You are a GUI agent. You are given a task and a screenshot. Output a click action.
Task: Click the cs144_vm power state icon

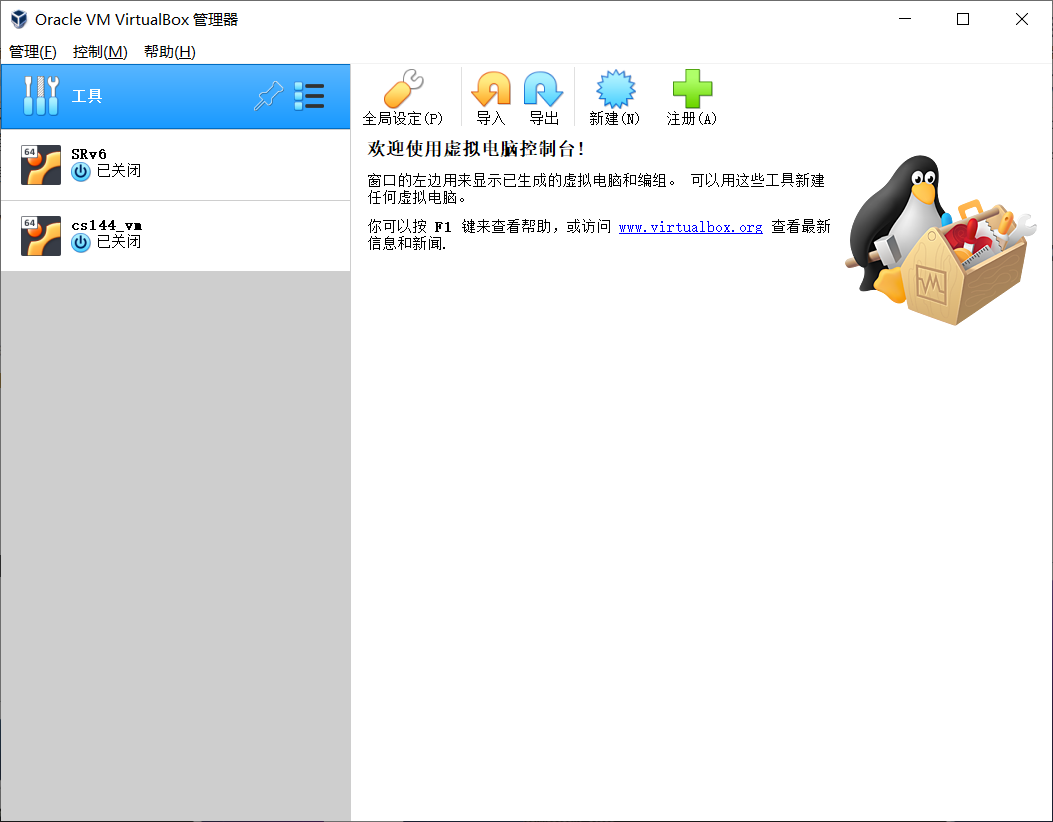coord(81,242)
